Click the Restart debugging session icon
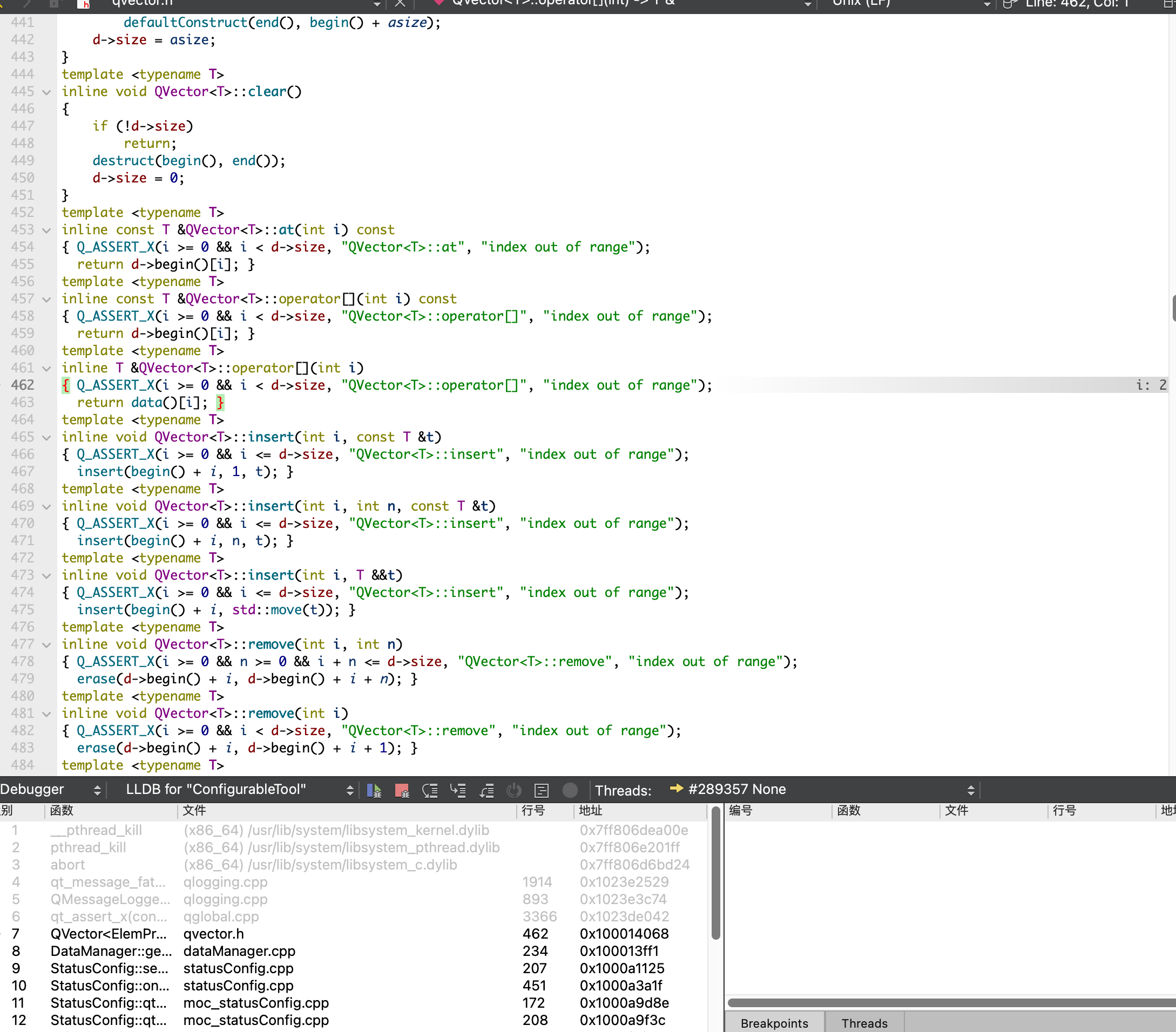This screenshot has height=1032, width=1176. (514, 790)
